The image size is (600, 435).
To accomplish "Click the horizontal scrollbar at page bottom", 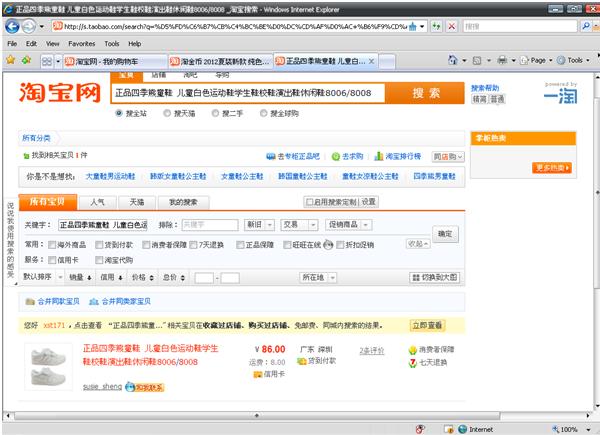I will click(257, 415).
